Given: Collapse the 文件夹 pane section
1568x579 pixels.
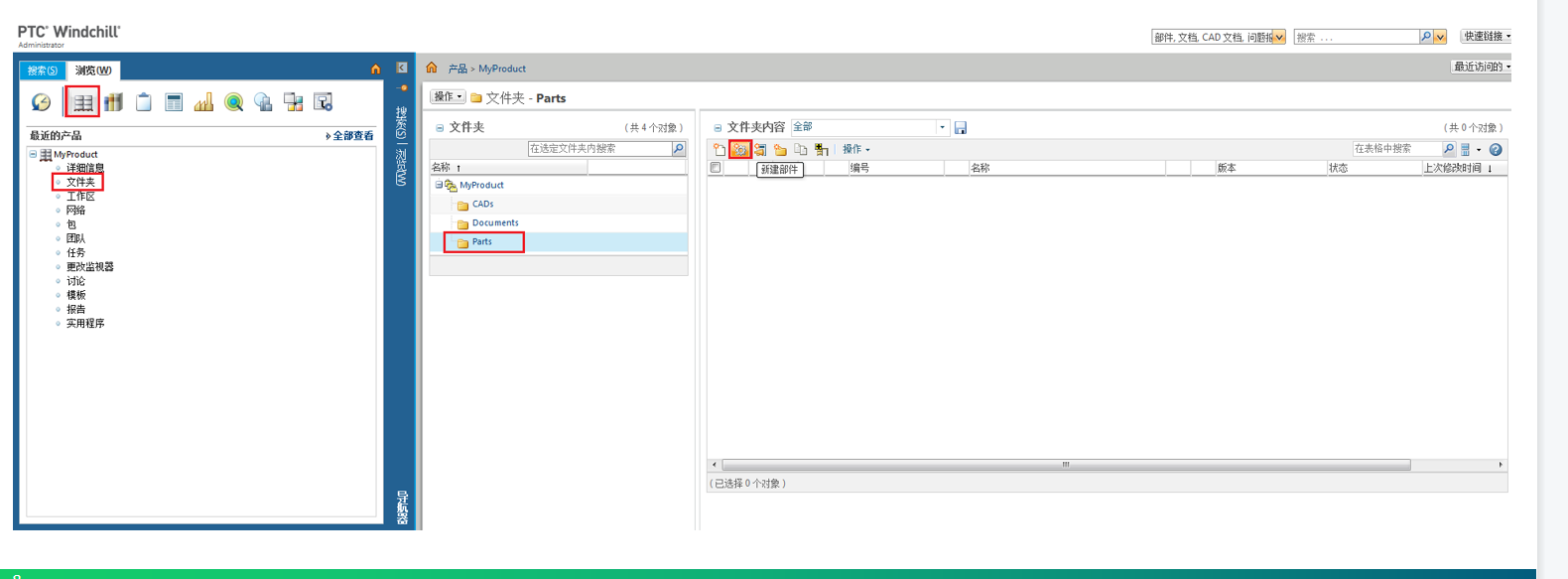Looking at the screenshot, I should (440, 127).
